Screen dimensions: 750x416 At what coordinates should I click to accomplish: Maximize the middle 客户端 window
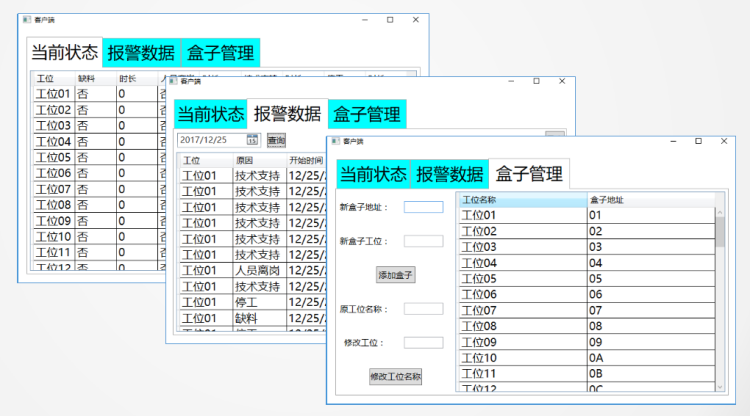[536, 81]
